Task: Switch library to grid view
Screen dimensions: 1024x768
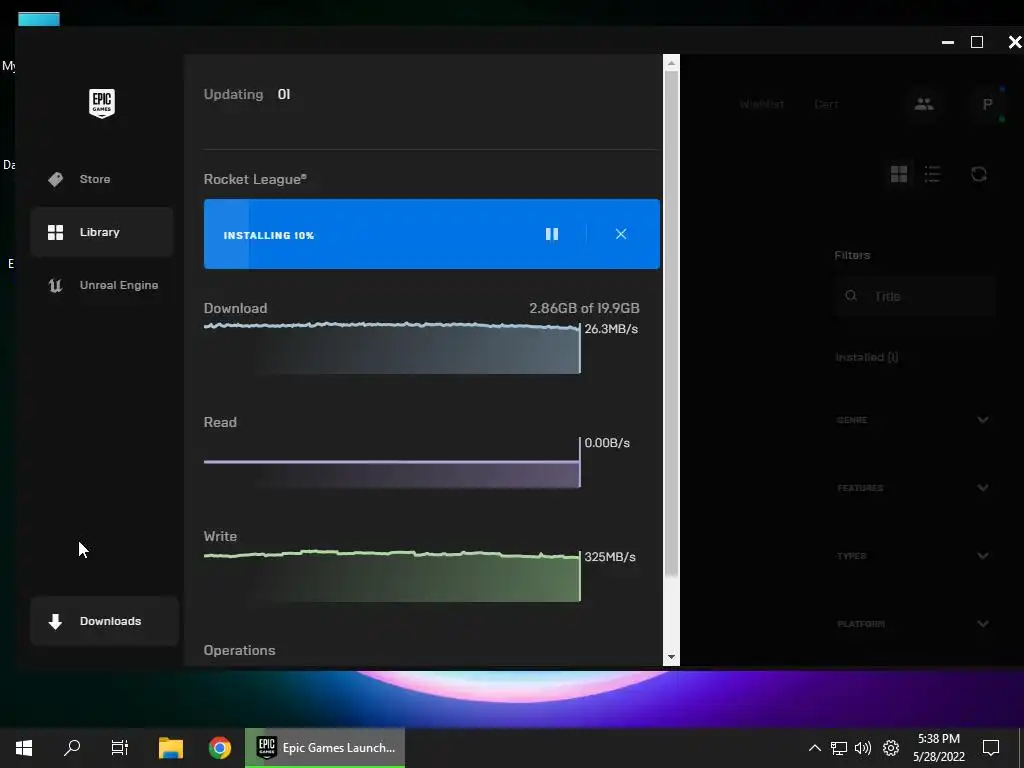Action: 899,174
